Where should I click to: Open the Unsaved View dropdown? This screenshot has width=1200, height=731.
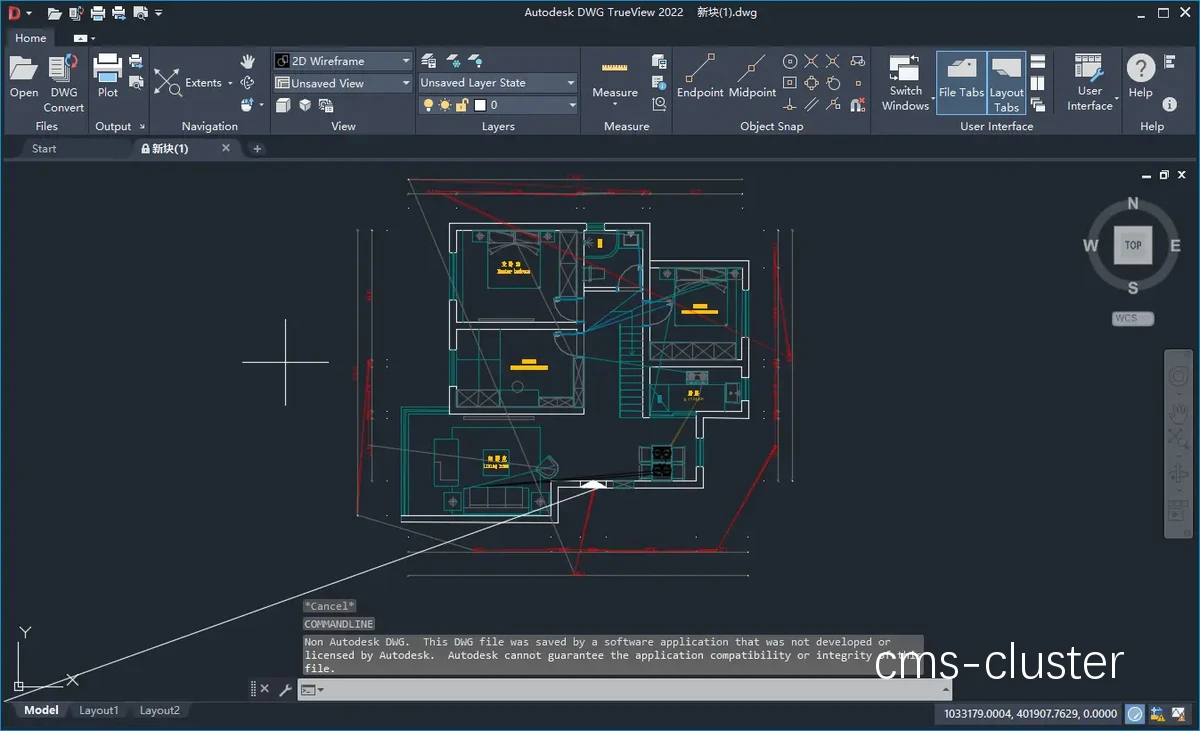click(343, 83)
